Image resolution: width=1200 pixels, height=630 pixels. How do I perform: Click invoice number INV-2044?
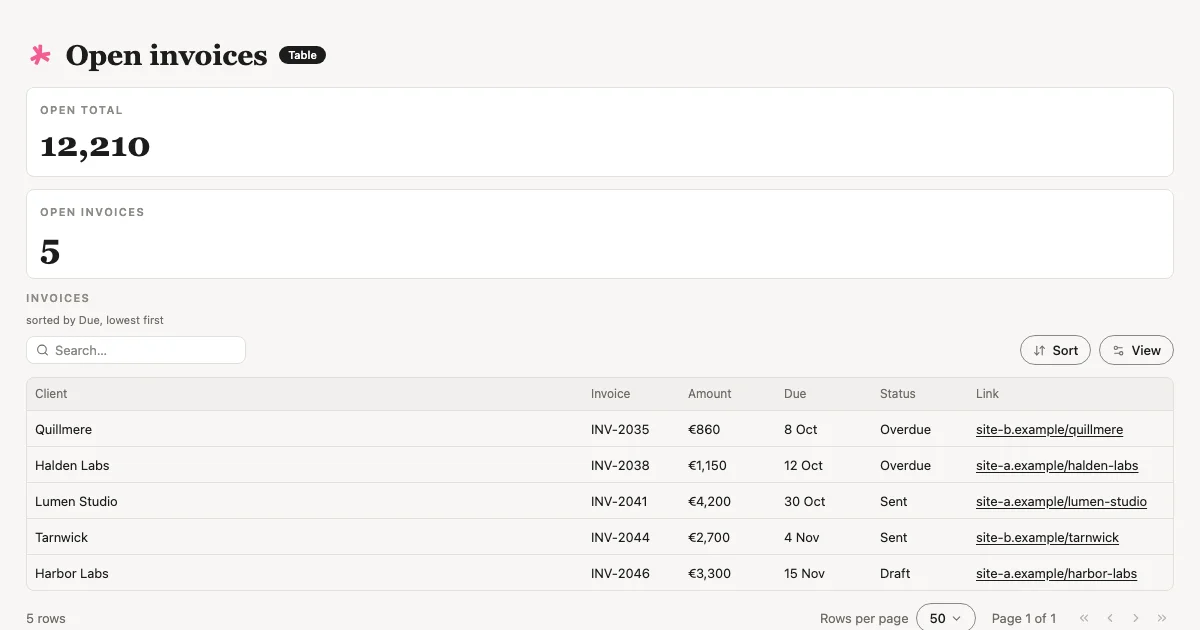point(620,537)
